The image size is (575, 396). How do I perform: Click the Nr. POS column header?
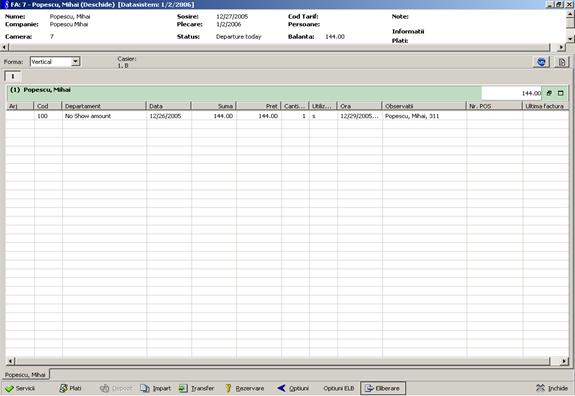(x=494, y=106)
